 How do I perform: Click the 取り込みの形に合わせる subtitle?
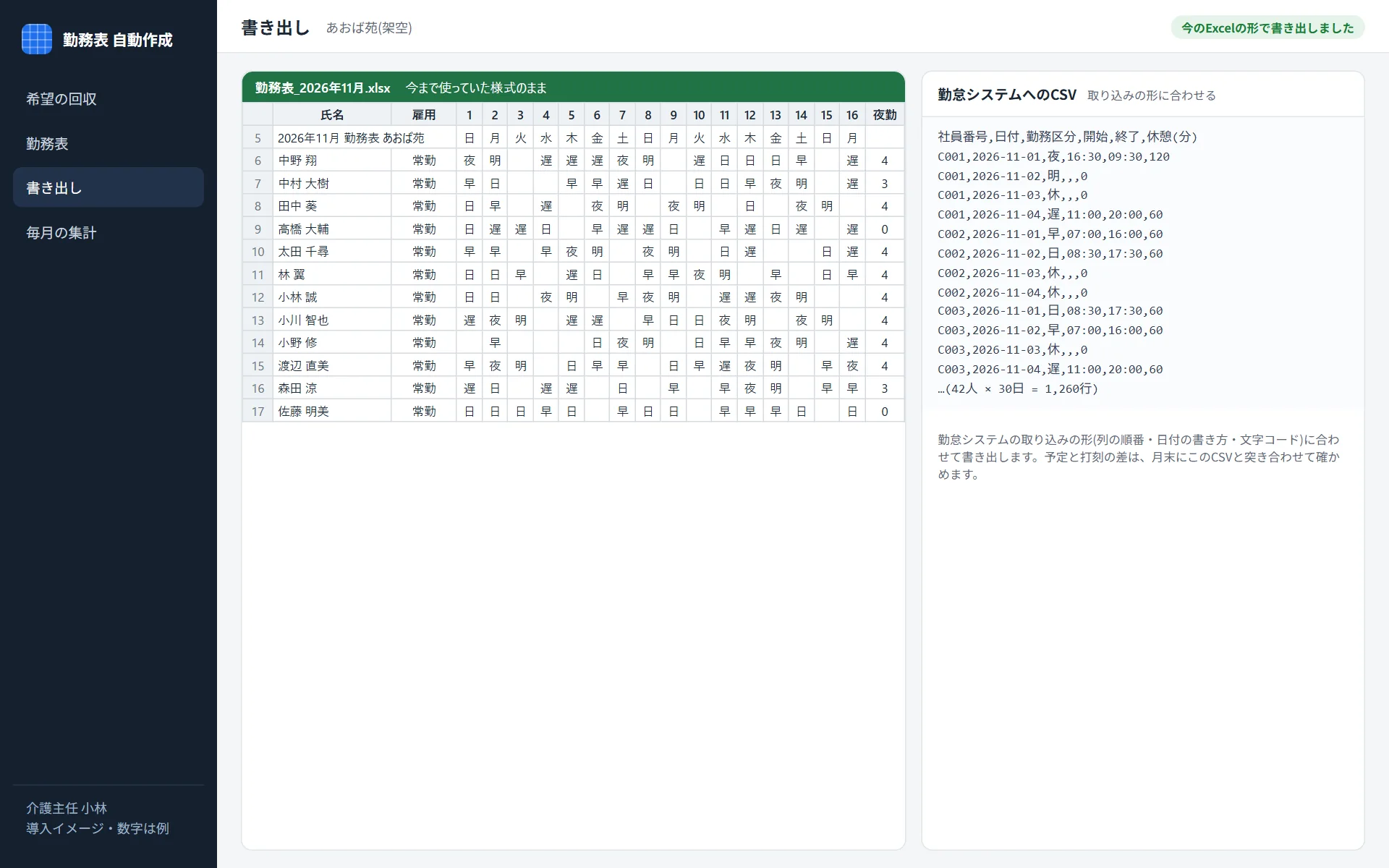point(1152,95)
